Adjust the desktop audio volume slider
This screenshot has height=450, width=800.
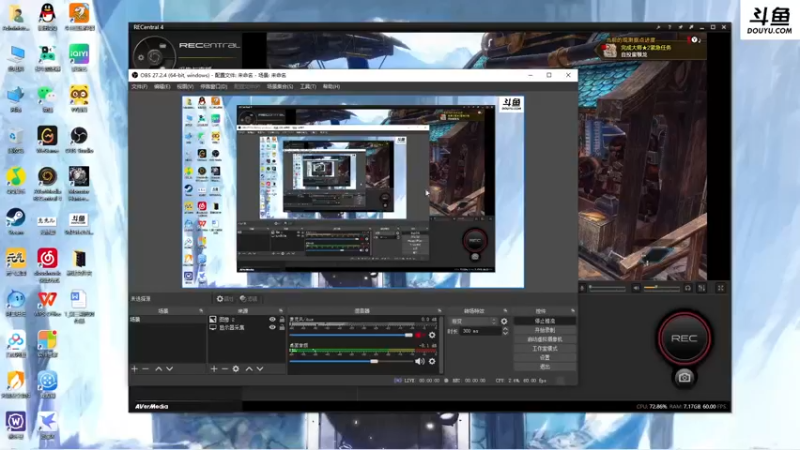coord(351,361)
